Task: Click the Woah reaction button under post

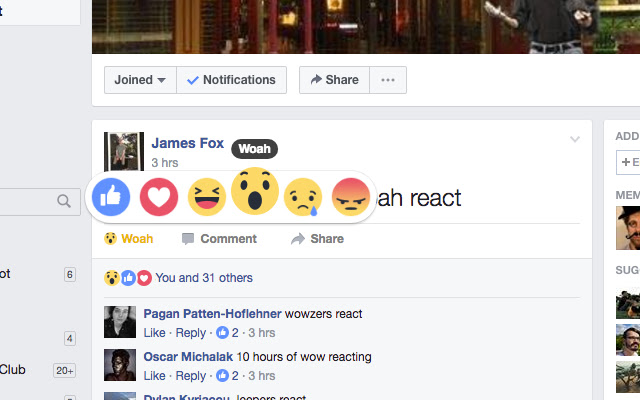Action: 129,239
